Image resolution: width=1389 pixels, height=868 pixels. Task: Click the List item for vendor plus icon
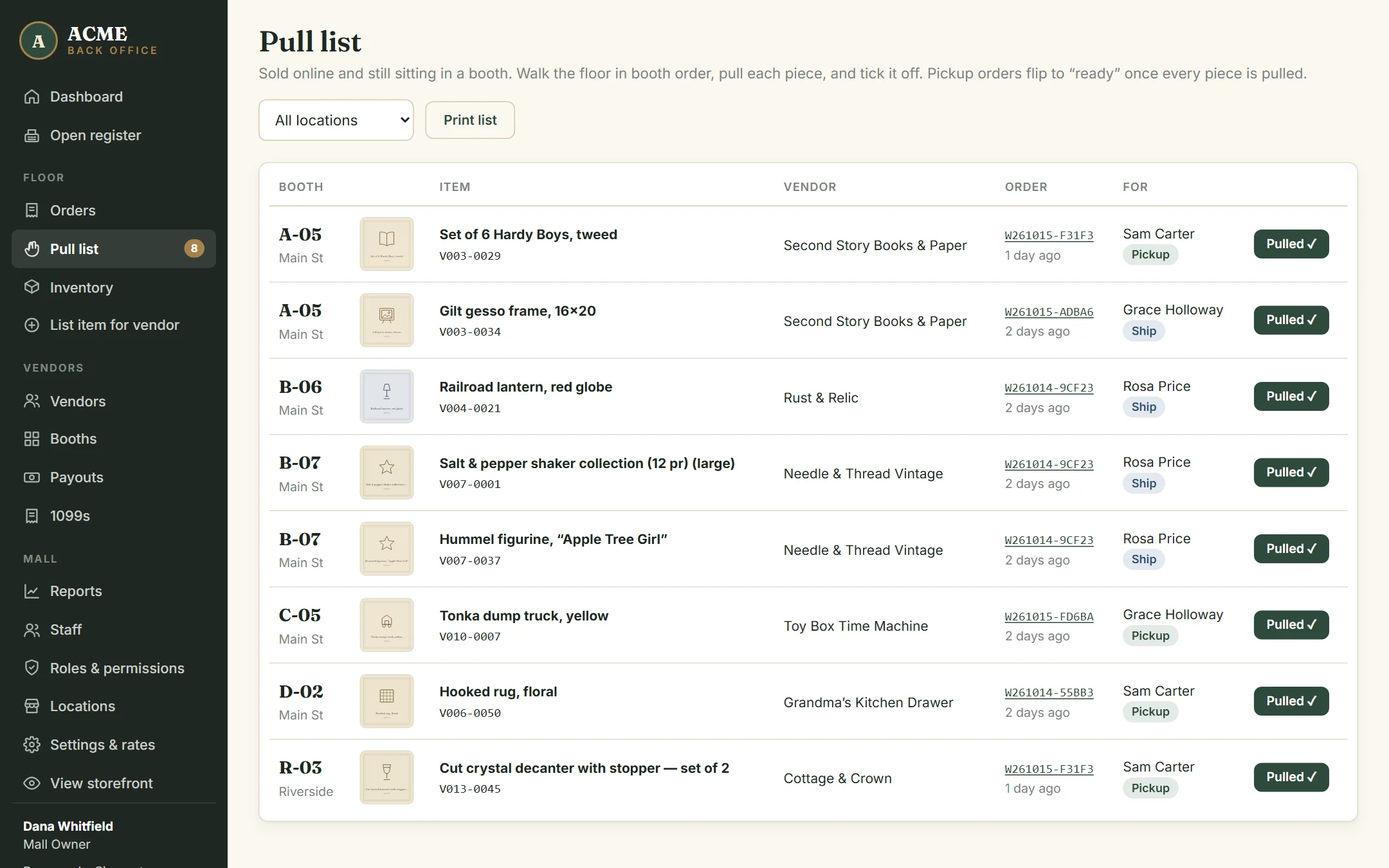pyautogui.click(x=32, y=325)
